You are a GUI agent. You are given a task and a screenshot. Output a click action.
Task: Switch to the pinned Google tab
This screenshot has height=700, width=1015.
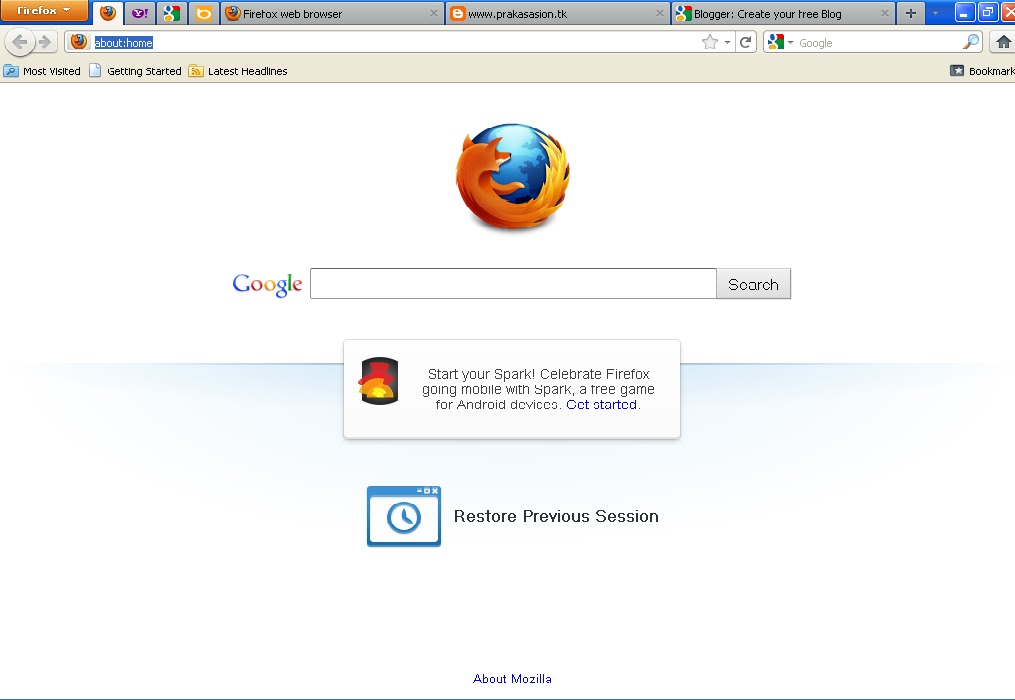pyautogui.click(x=172, y=13)
